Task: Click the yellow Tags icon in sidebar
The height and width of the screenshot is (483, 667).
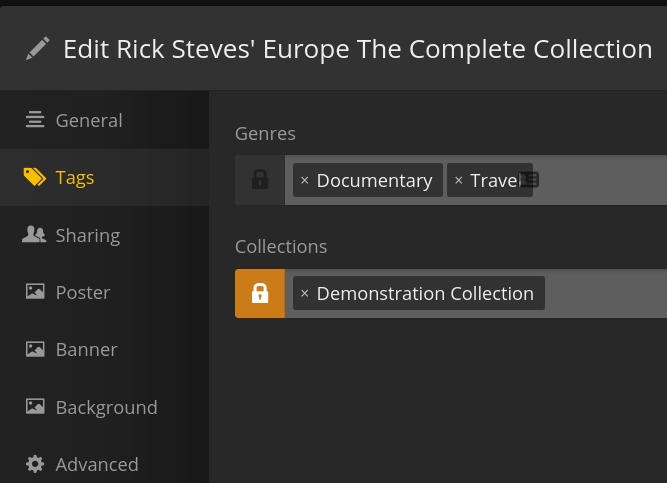Action: click(x=35, y=177)
